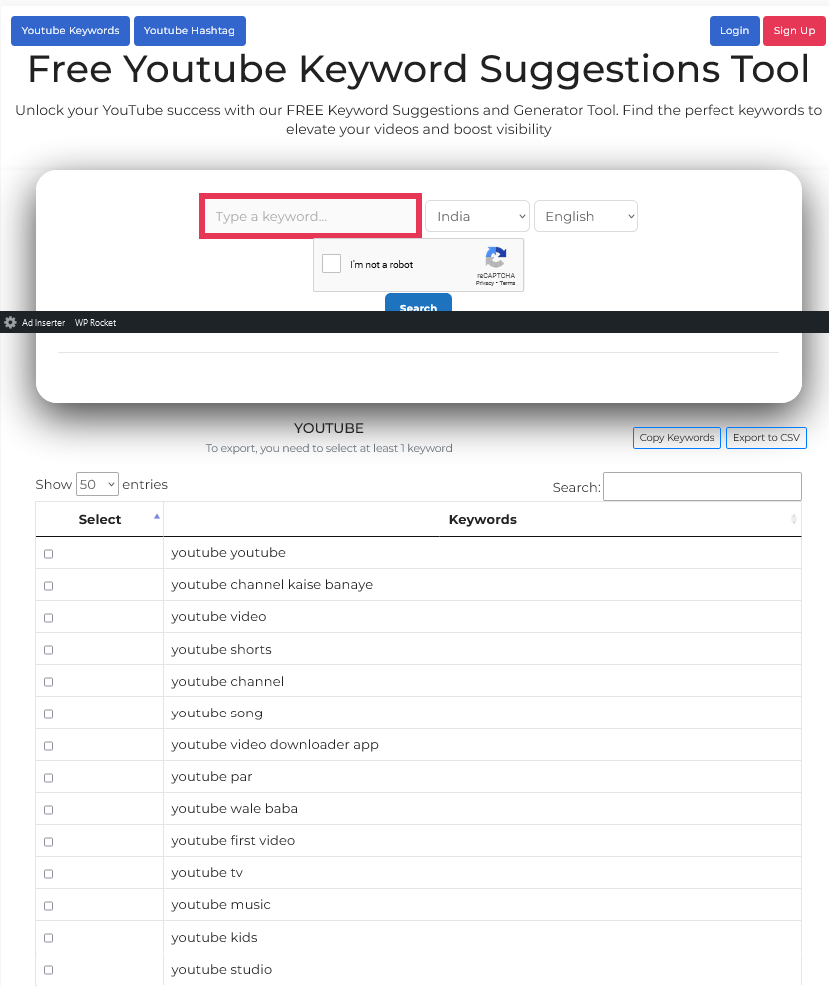Tick the youtube shorts checkbox
The width and height of the screenshot is (829, 986).
48,650
